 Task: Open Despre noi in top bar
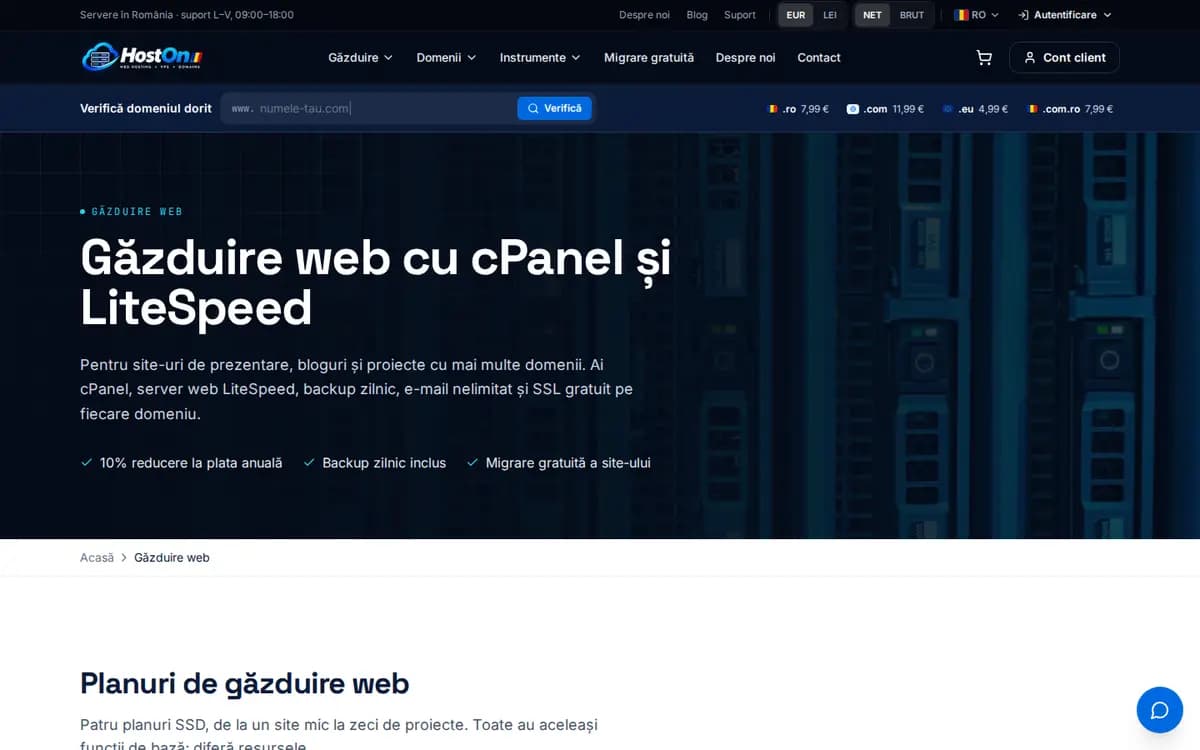[644, 15]
